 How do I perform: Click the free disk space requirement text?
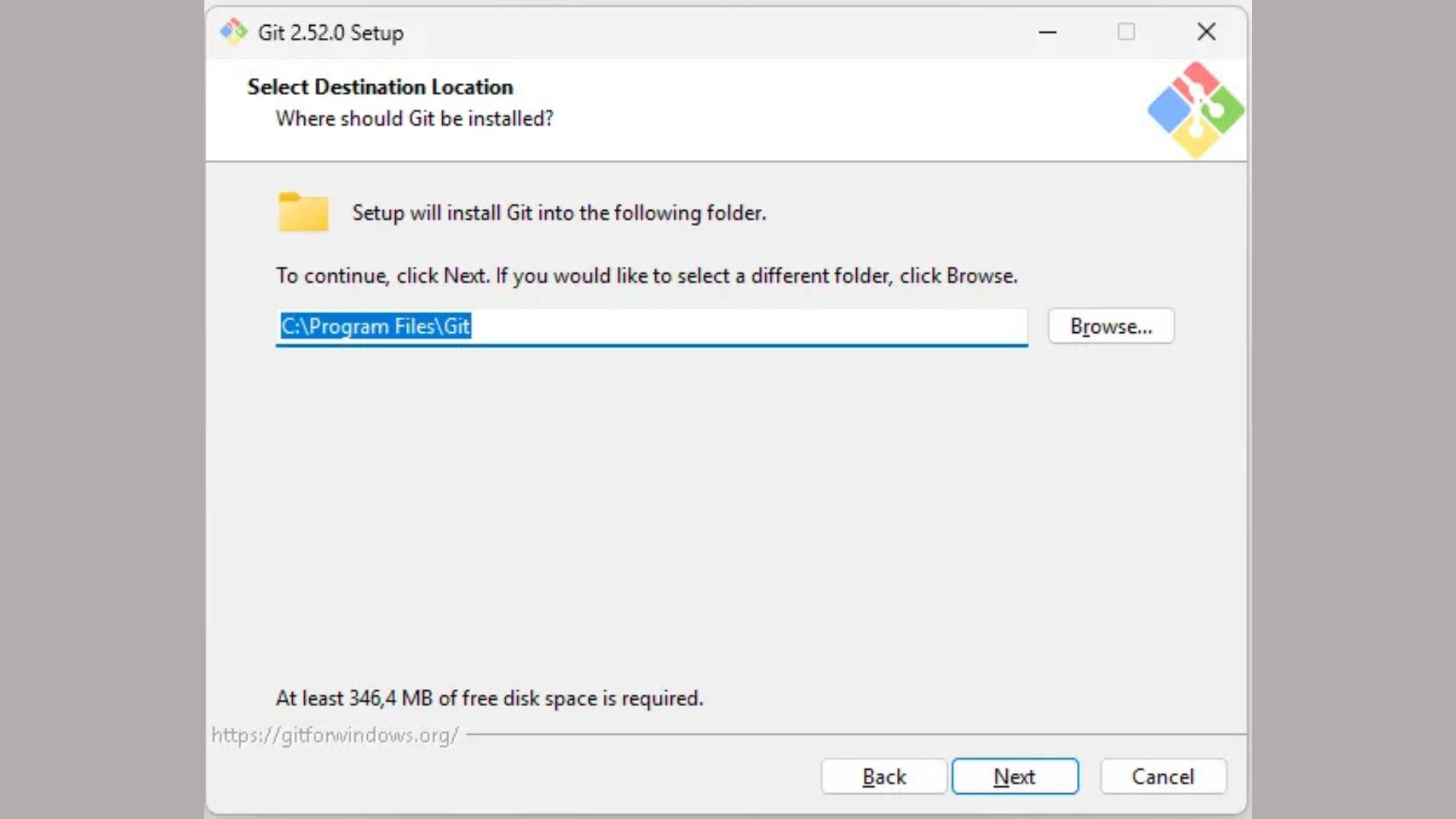(x=489, y=698)
